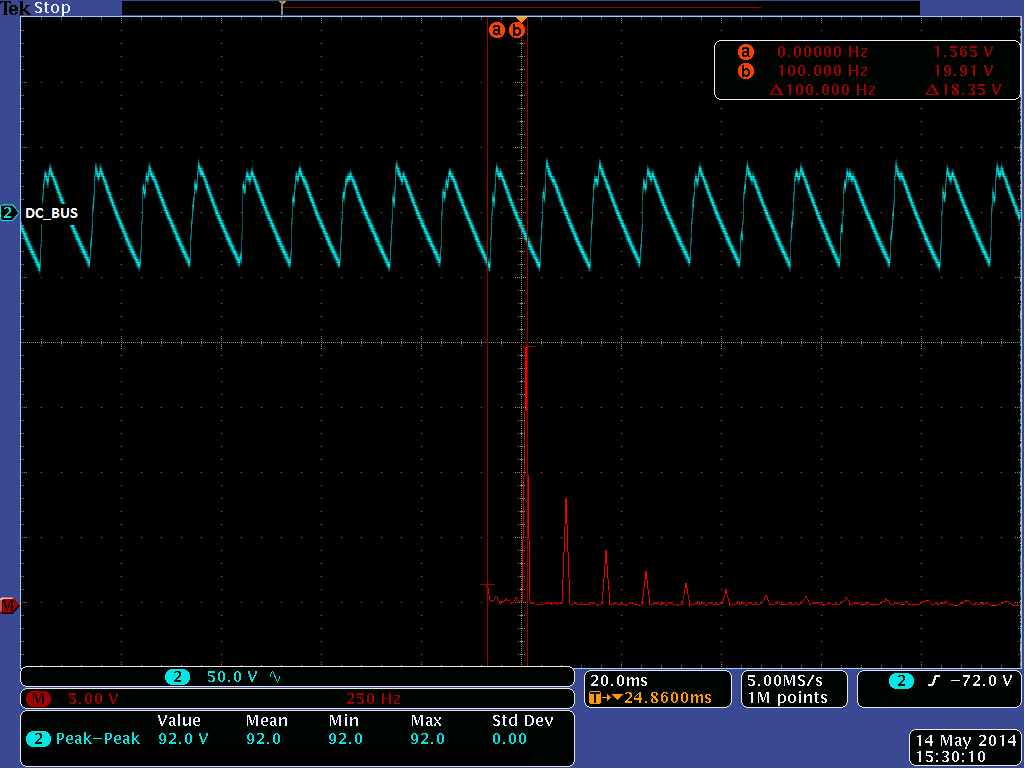Click cursor 'b' icon in readout box
1025x769 pixels.
point(745,71)
